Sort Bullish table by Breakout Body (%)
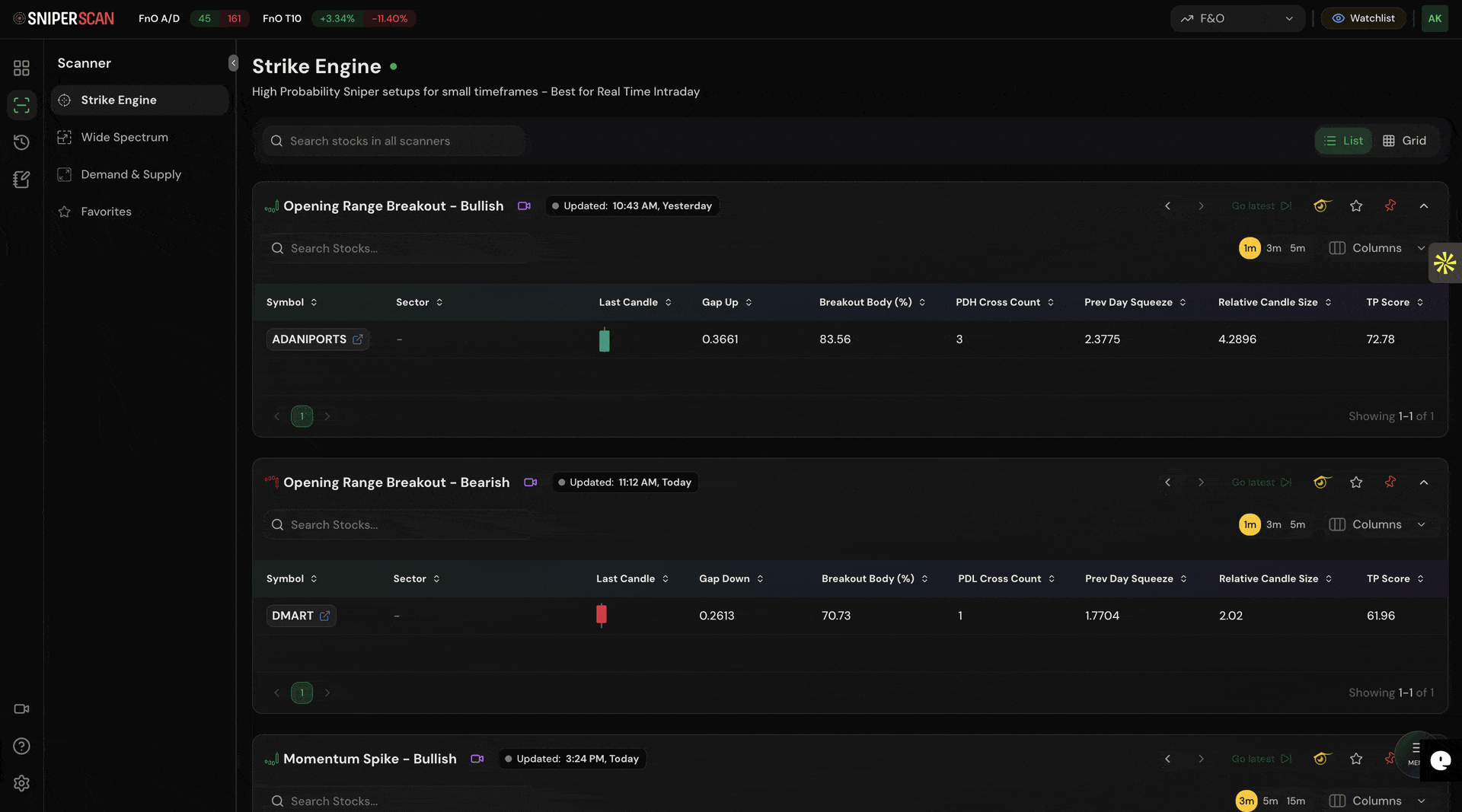This screenshot has width=1462, height=812. (x=873, y=303)
